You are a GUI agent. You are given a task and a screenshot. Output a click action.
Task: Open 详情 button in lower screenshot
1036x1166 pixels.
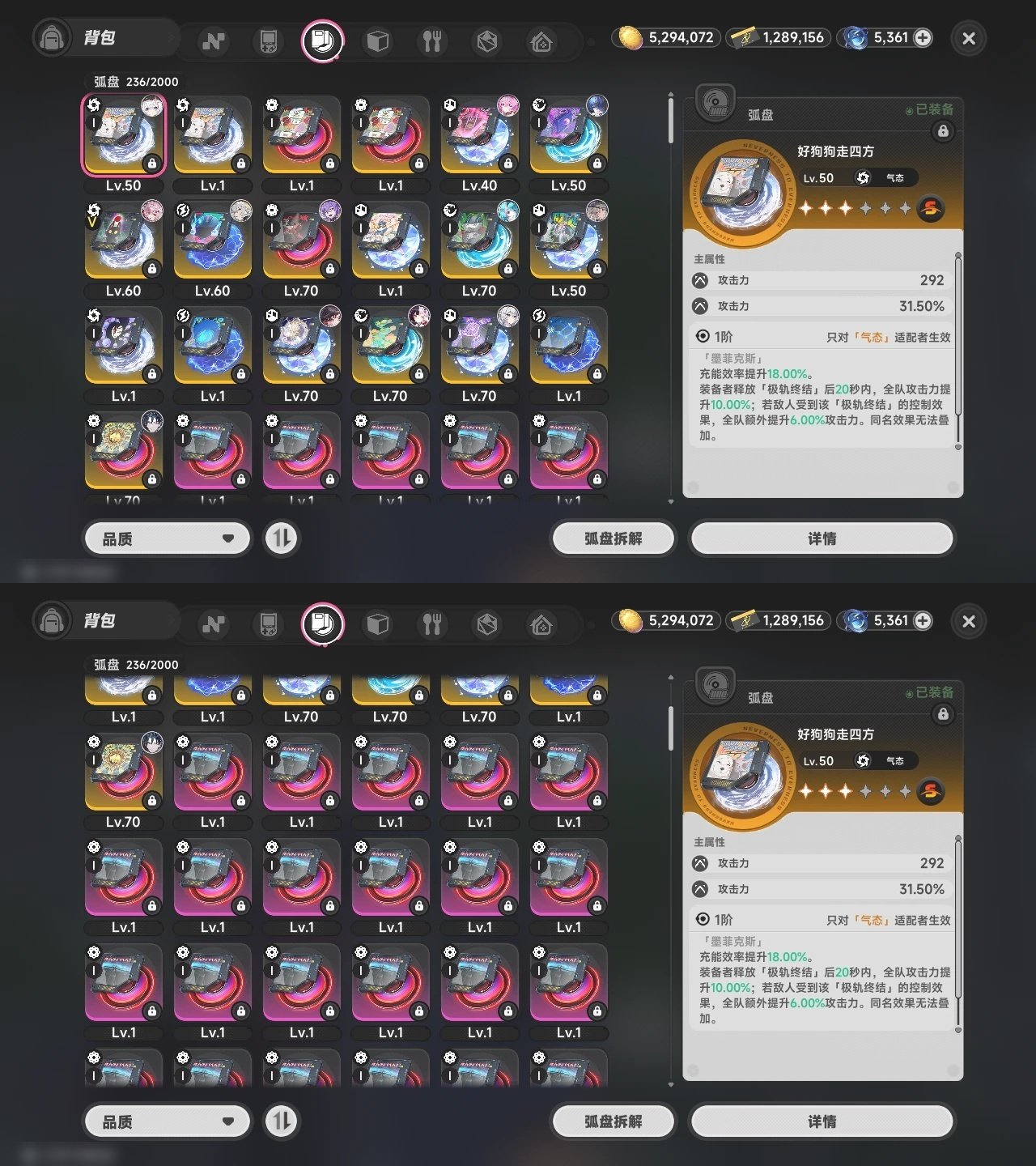pyautogui.click(x=822, y=1121)
